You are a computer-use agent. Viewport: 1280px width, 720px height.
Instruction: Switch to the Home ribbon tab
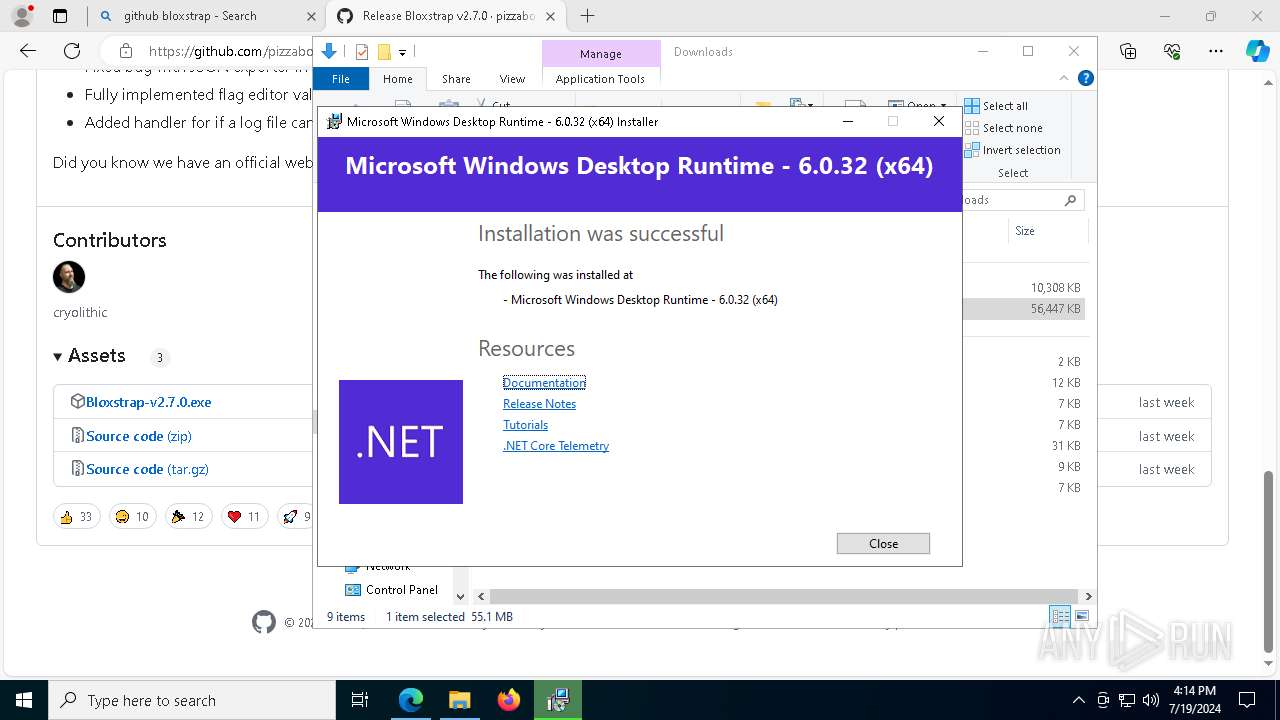point(398,79)
